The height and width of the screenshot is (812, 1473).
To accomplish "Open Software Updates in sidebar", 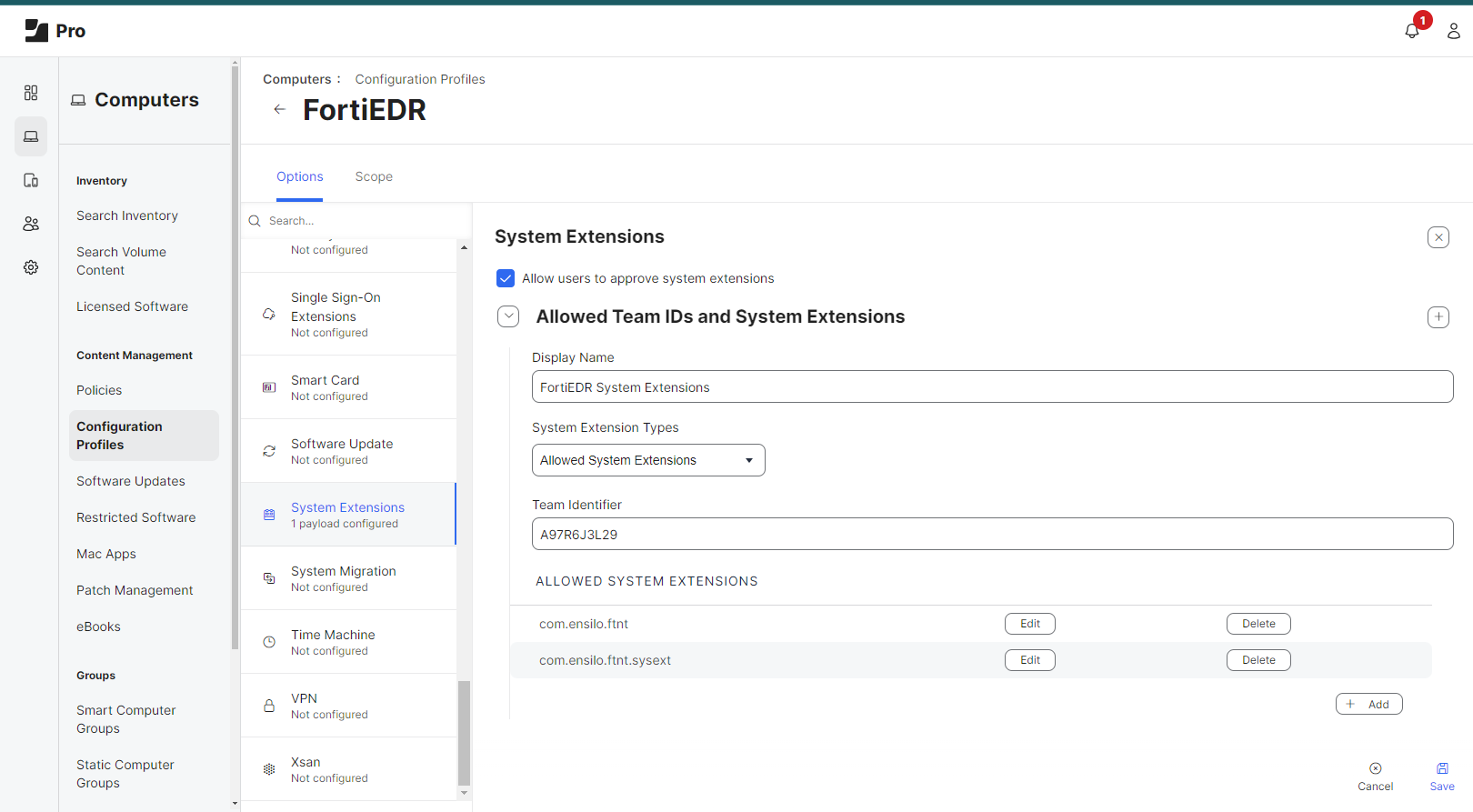I will coord(131,481).
